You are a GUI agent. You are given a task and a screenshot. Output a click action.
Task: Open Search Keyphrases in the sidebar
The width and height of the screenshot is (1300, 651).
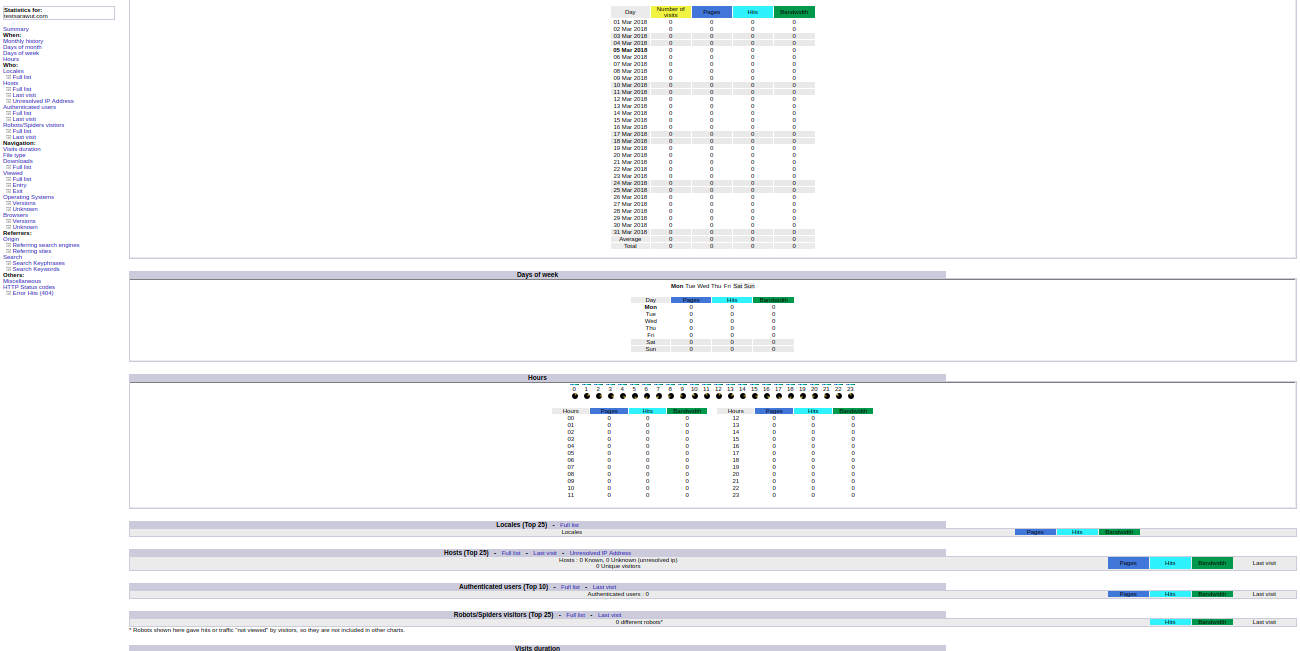pos(39,263)
